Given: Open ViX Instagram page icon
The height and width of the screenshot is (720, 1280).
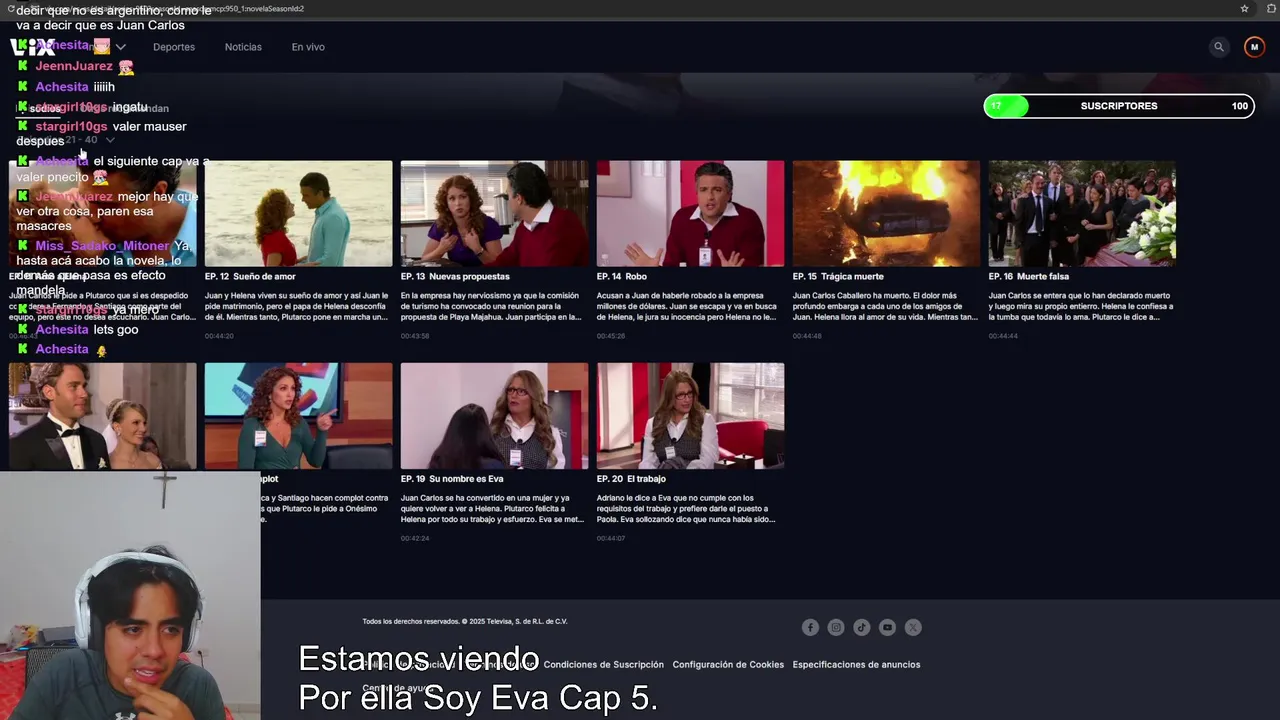Looking at the screenshot, I should click(x=836, y=627).
